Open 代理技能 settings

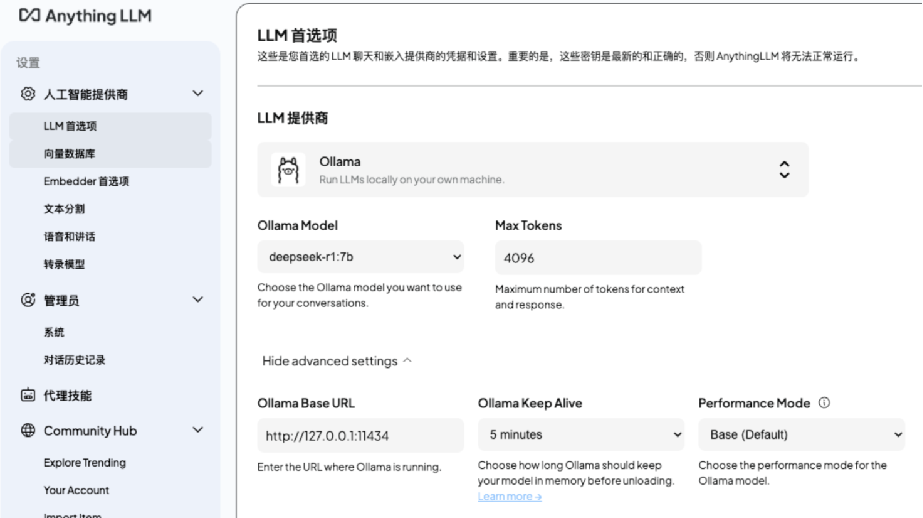(x=68, y=396)
